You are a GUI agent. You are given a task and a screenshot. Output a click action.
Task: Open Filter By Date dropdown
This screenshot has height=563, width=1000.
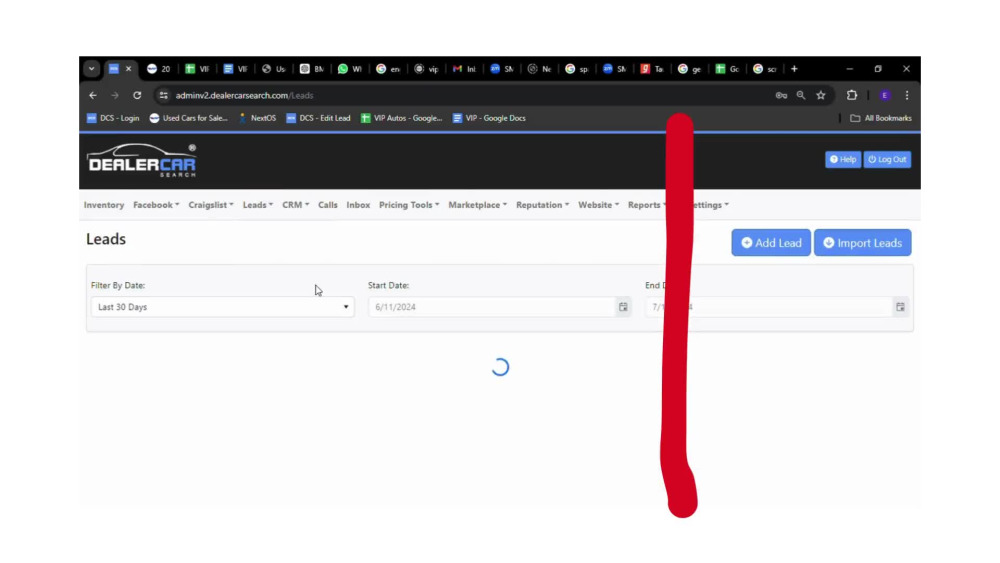point(222,307)
